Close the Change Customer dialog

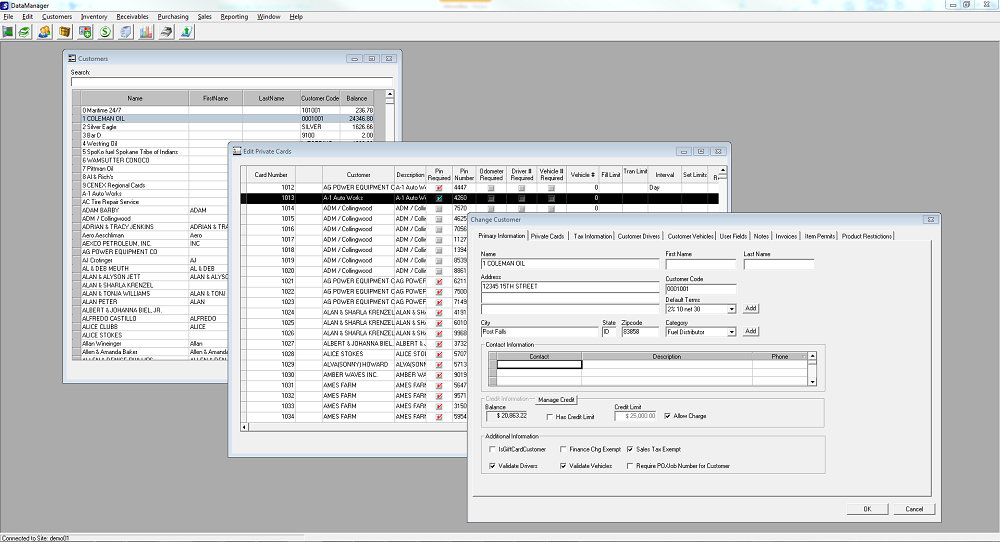(x=930, y=219)
